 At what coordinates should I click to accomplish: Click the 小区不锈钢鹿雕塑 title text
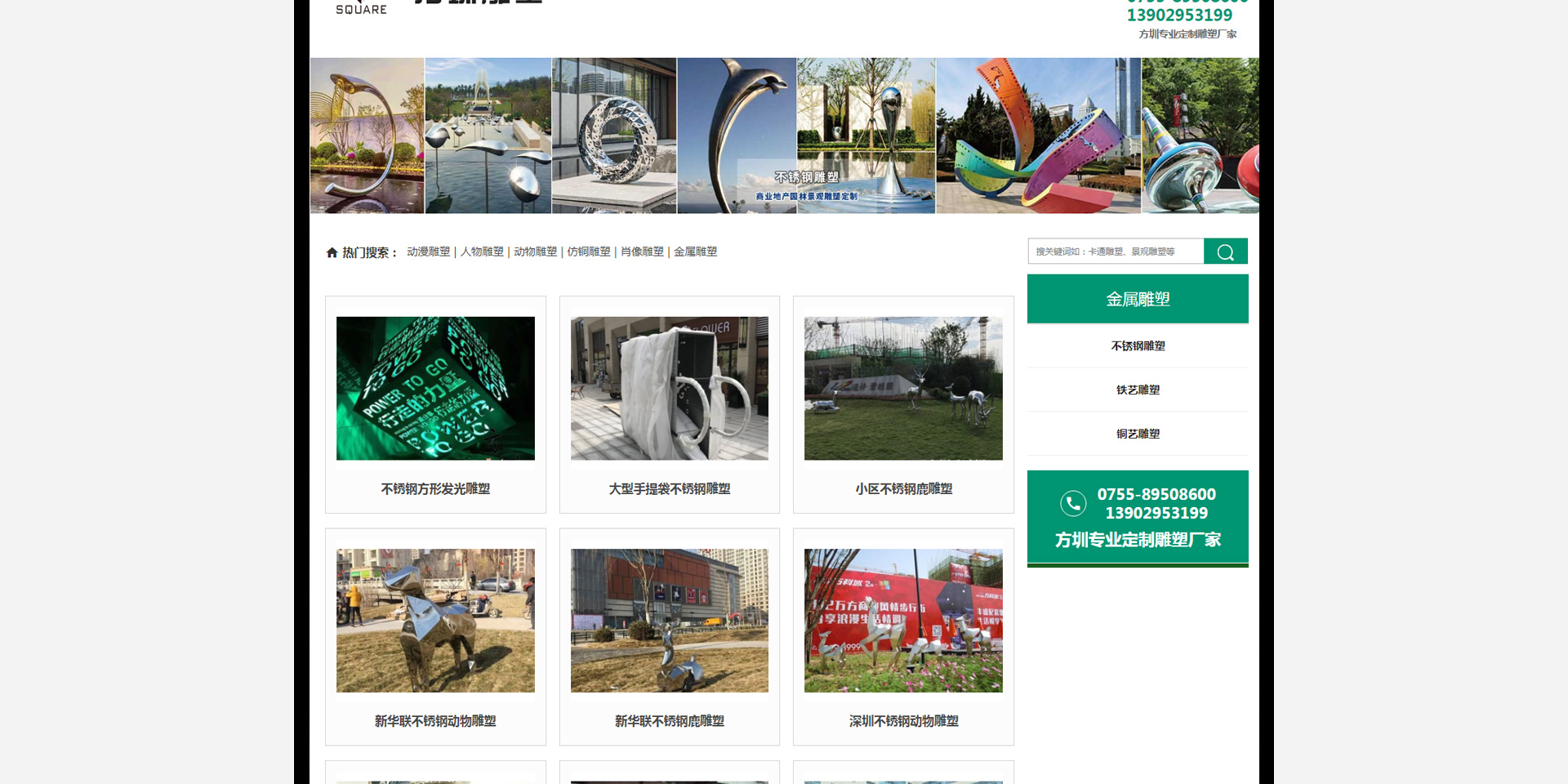pyautogui.click(x=903, y=489)
